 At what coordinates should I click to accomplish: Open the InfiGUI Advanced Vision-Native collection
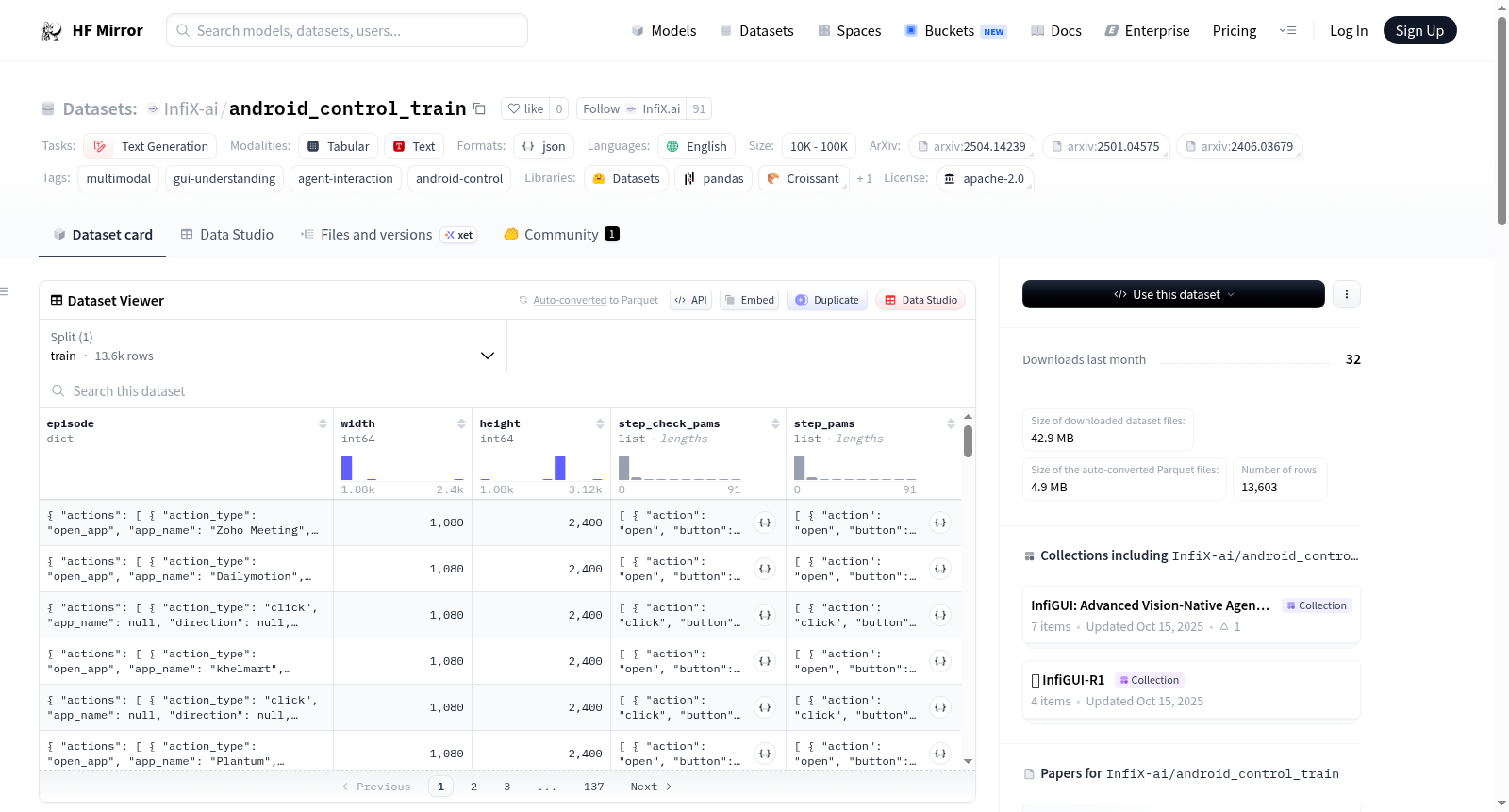tap(1191, 615)
